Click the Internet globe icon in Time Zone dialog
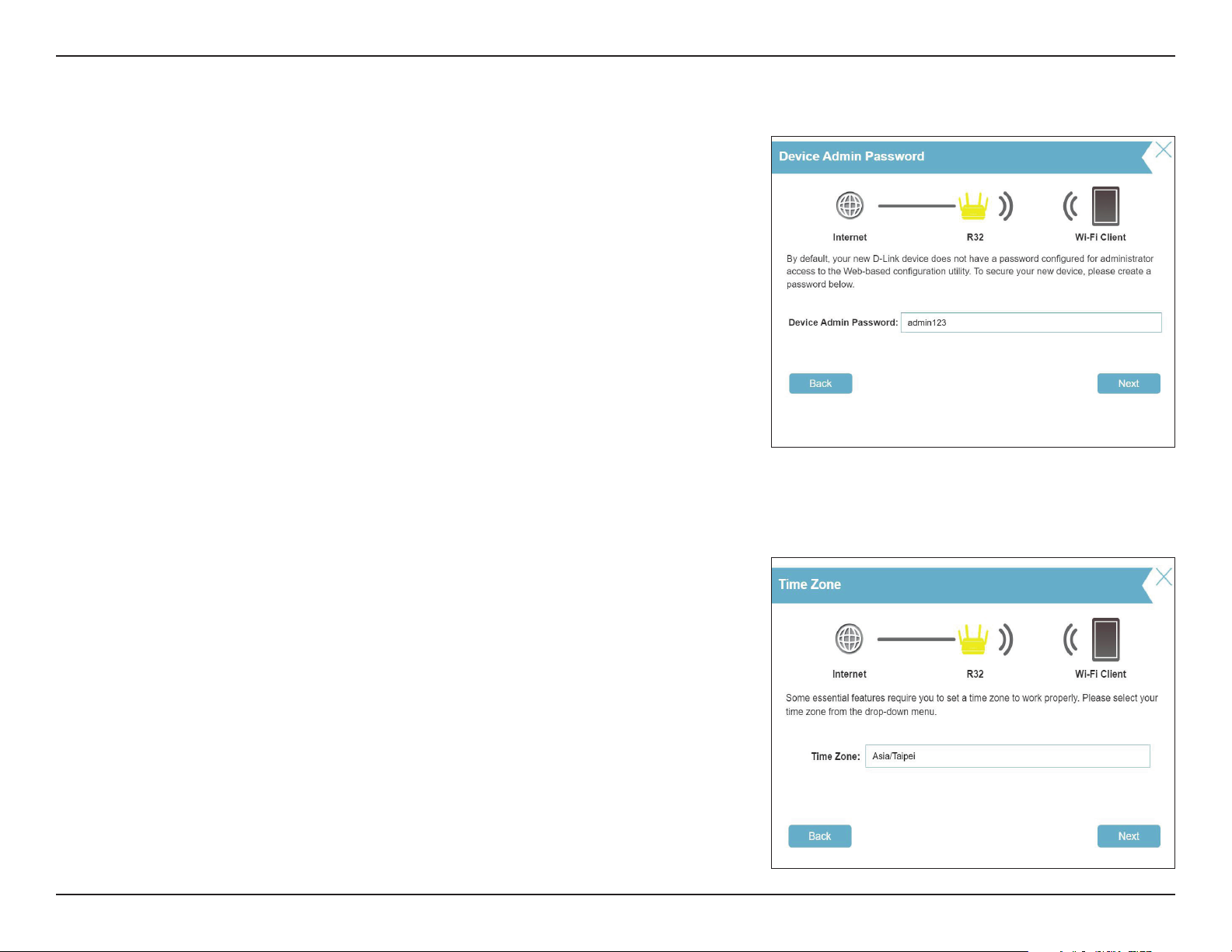 849,639
